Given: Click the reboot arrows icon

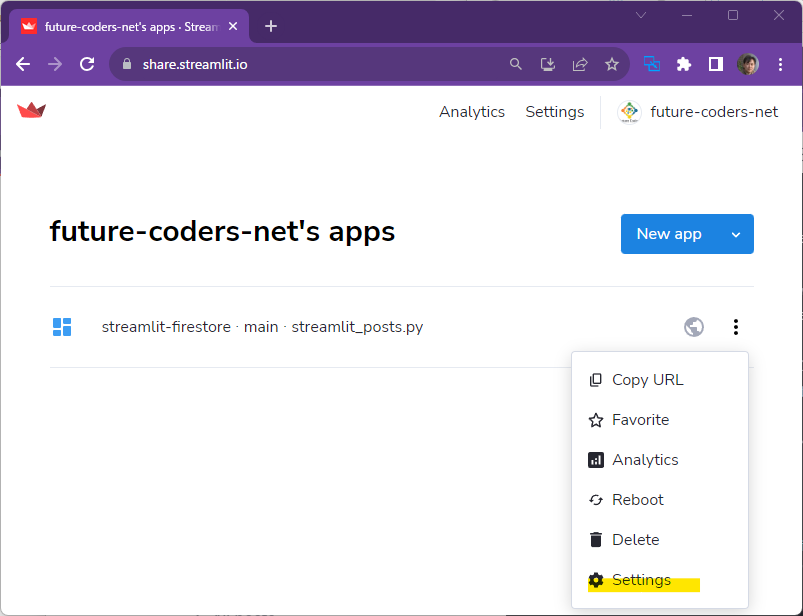Looking at the screenshot, I should [x=596, y=500].
